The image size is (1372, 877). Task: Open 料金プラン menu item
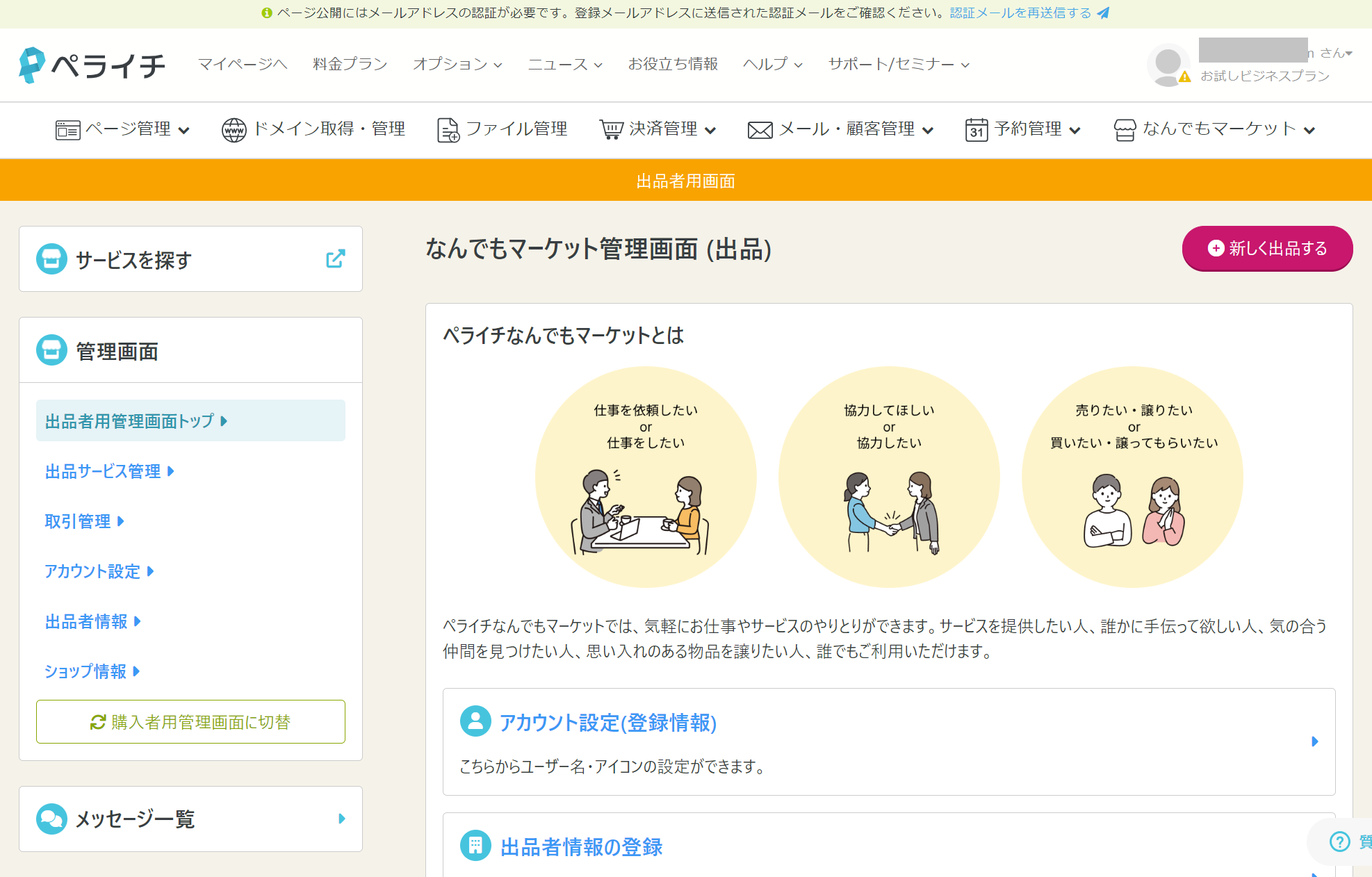point(350,64)
